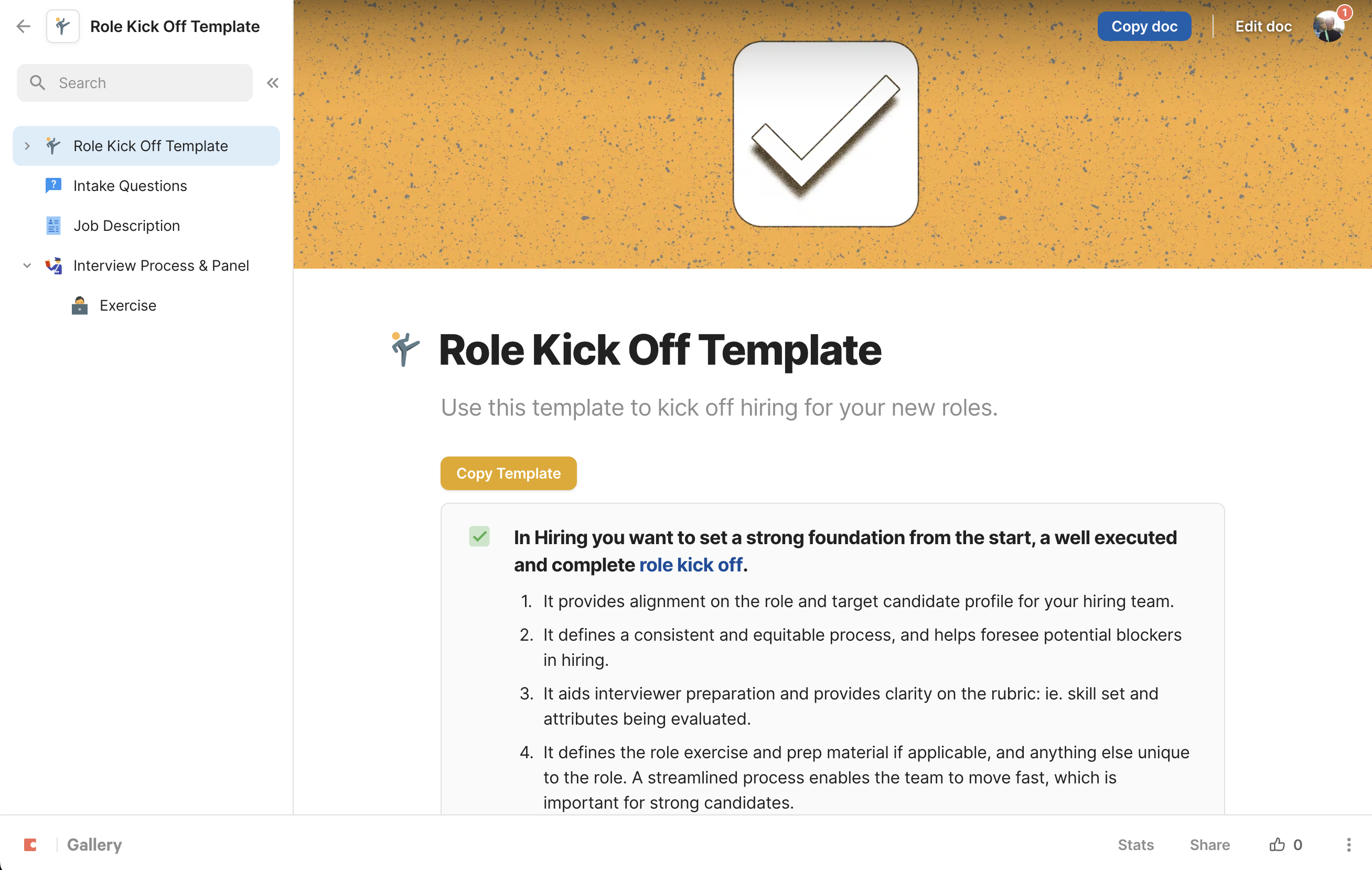
Task: Open the Job Description page
Action: pyautogui.click(x=126, y=226)
